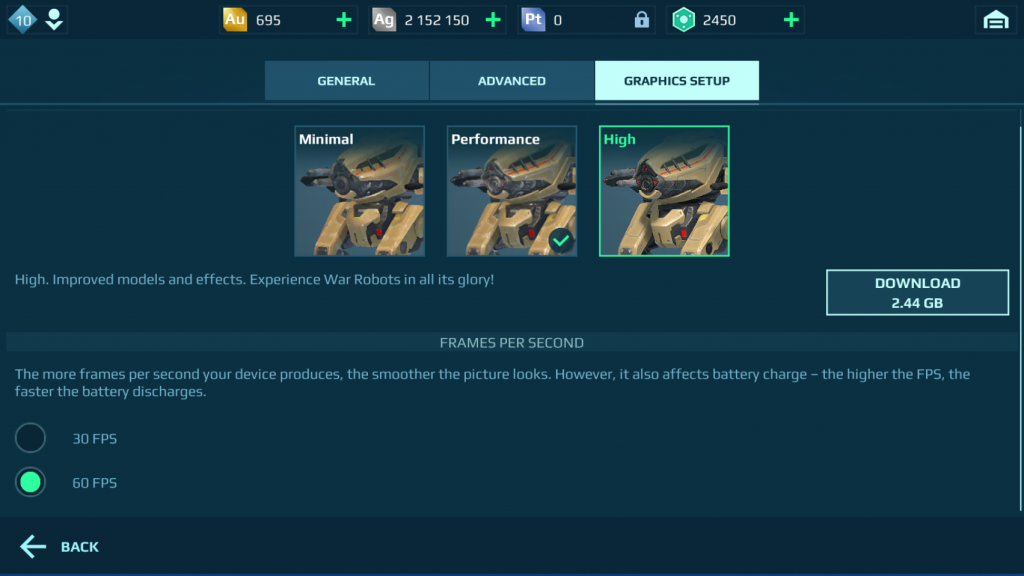Select the High graphics preset thumbnail

pos(664,191)
